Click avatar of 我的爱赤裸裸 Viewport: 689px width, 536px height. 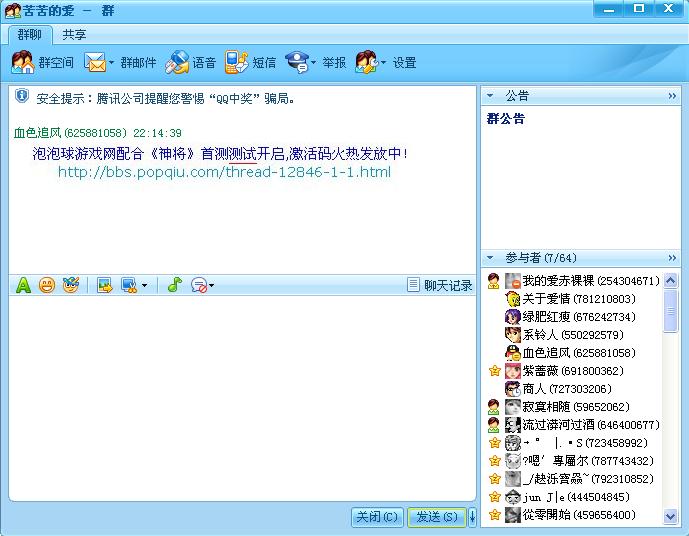click(512, 281)
